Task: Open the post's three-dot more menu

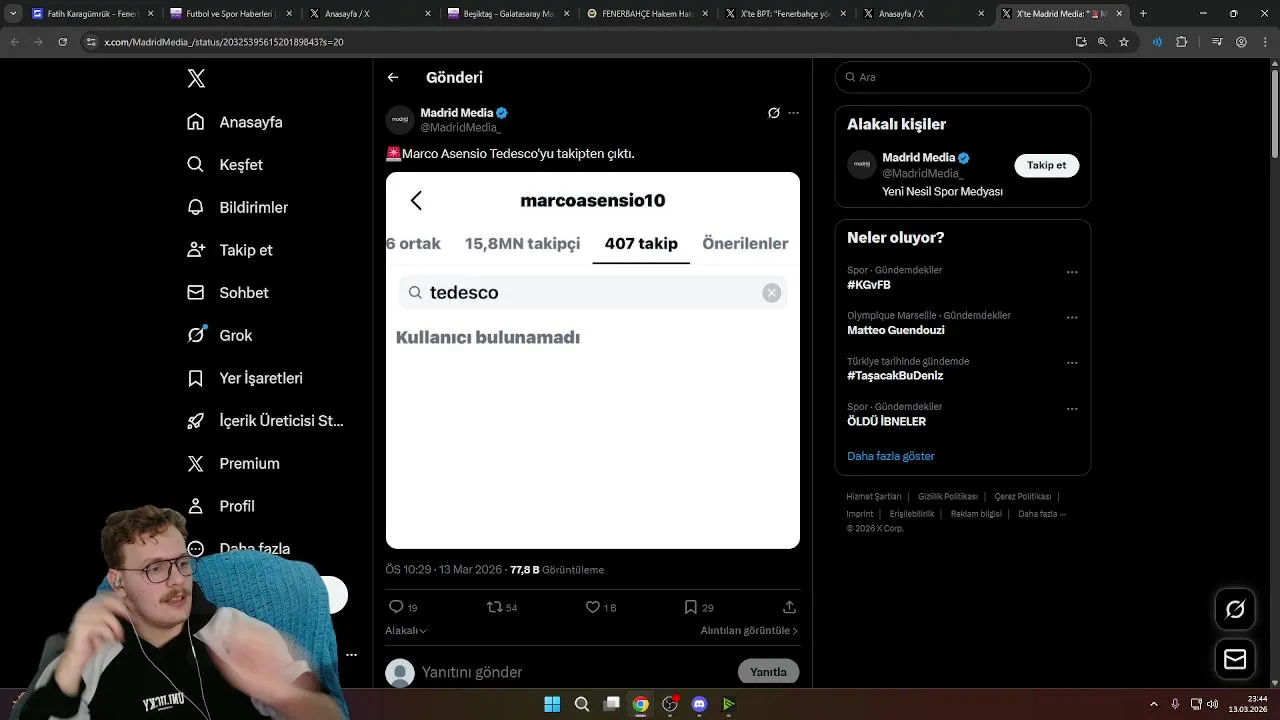Action: (x=793, y=113)
